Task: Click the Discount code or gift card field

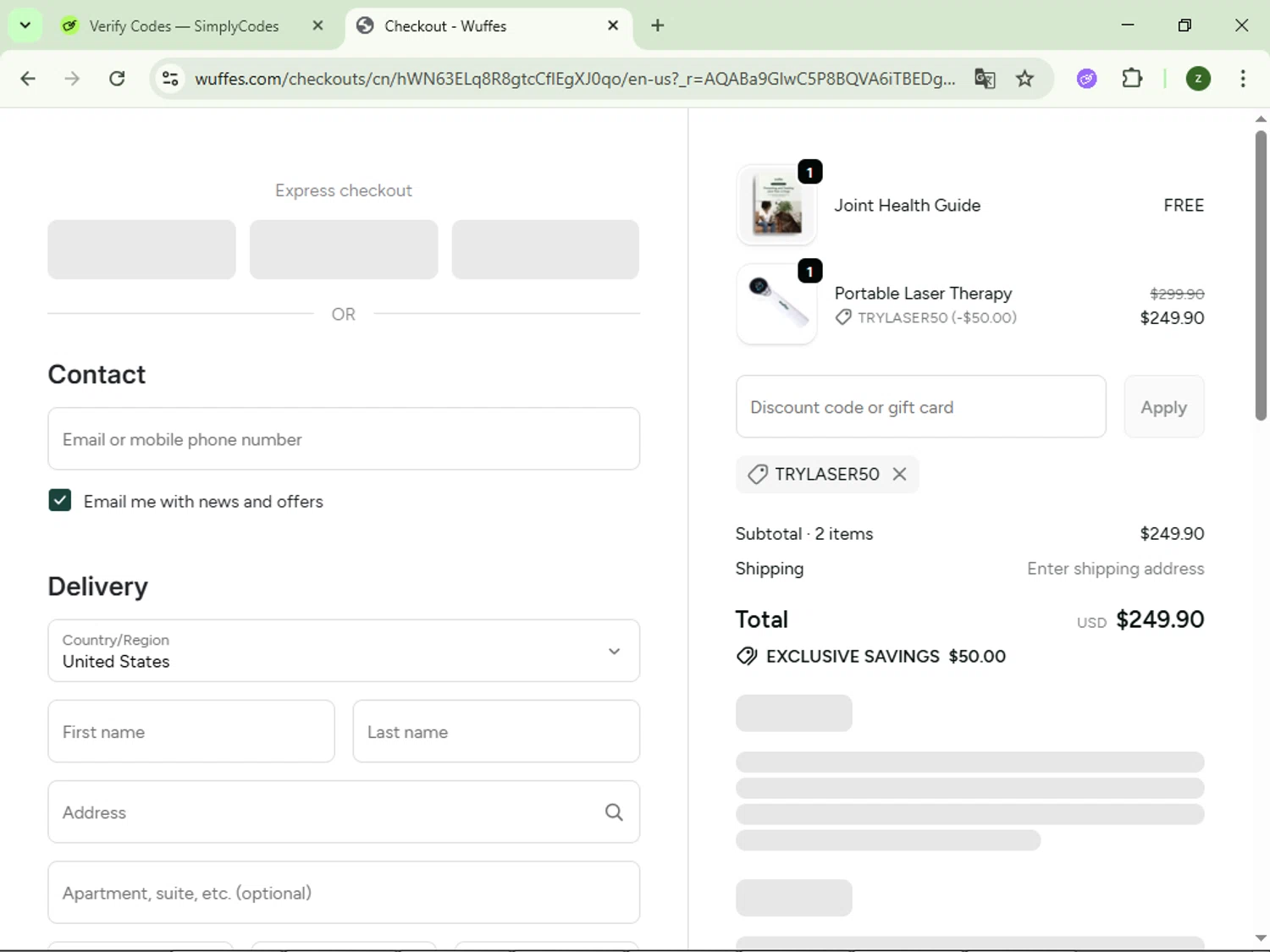Action: click(921, 407)
